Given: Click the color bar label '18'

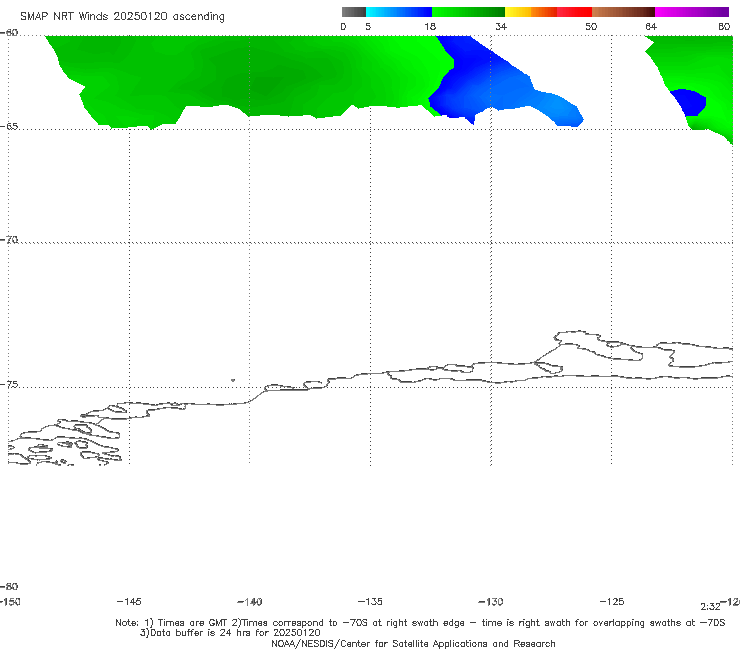Looking at the screenshot, I should [x=430, y=27].
